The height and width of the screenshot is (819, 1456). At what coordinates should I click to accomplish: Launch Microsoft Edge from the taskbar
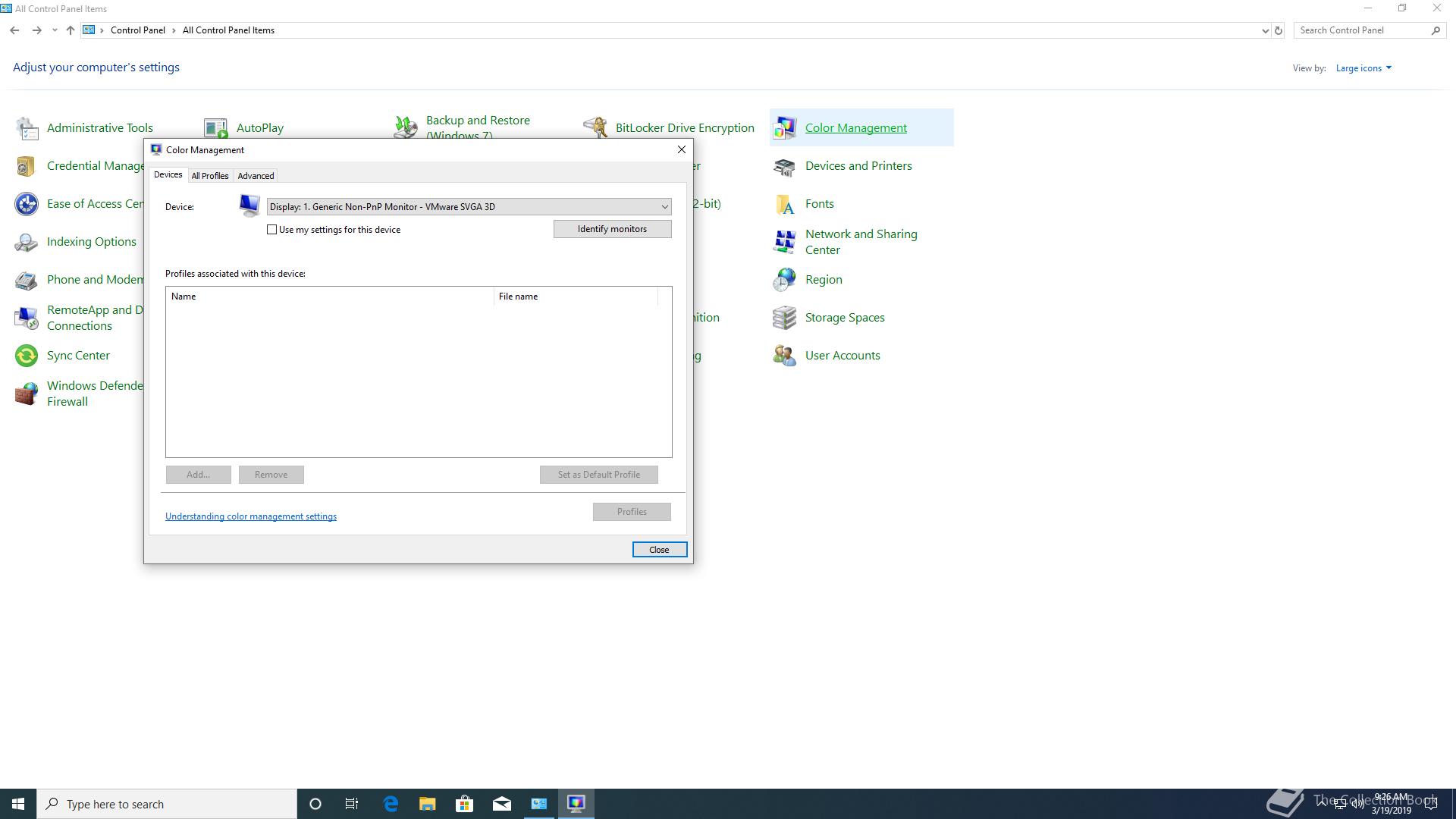(x=391, y=804)
